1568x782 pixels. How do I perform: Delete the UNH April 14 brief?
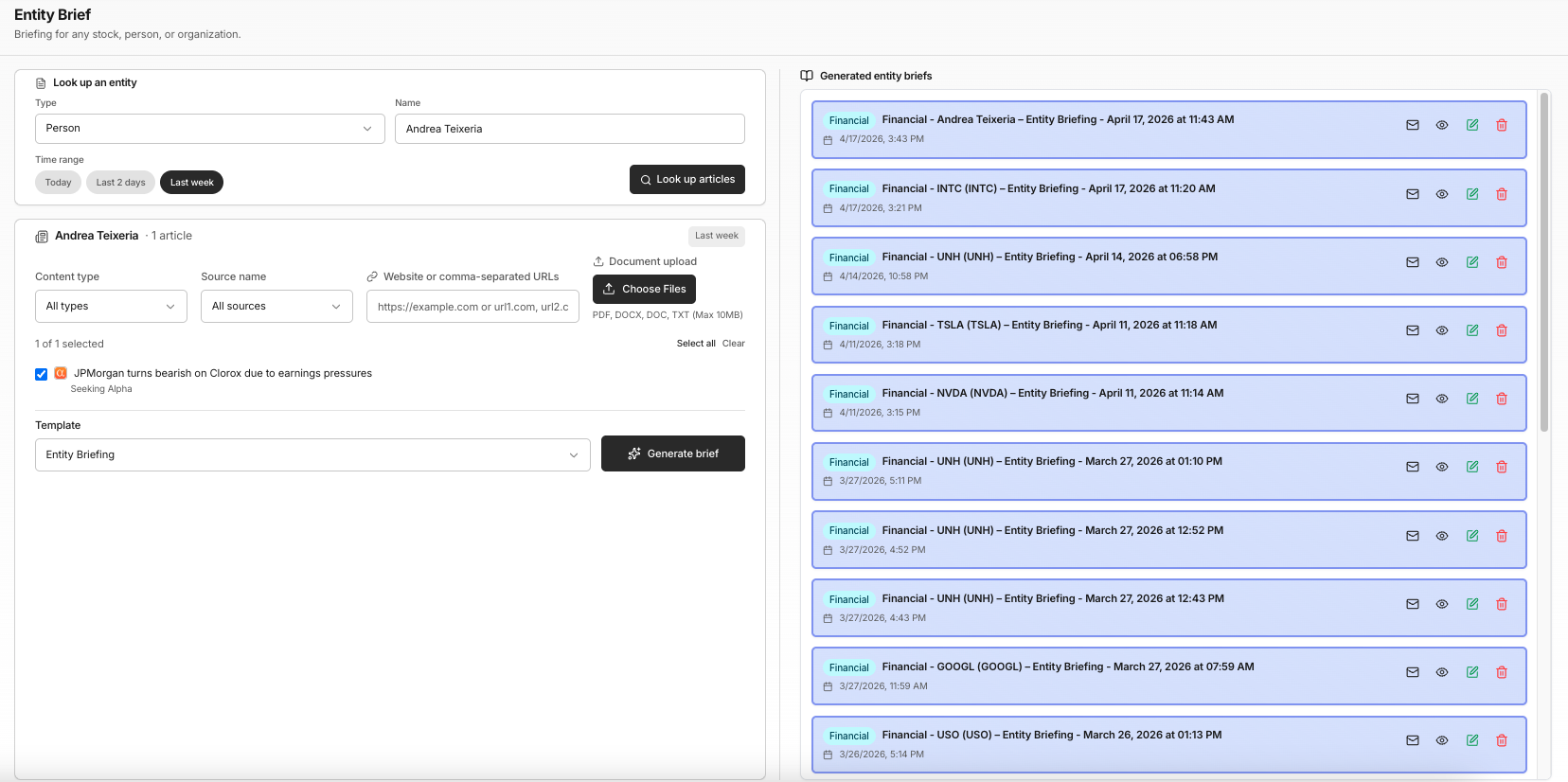(1502, 262)
